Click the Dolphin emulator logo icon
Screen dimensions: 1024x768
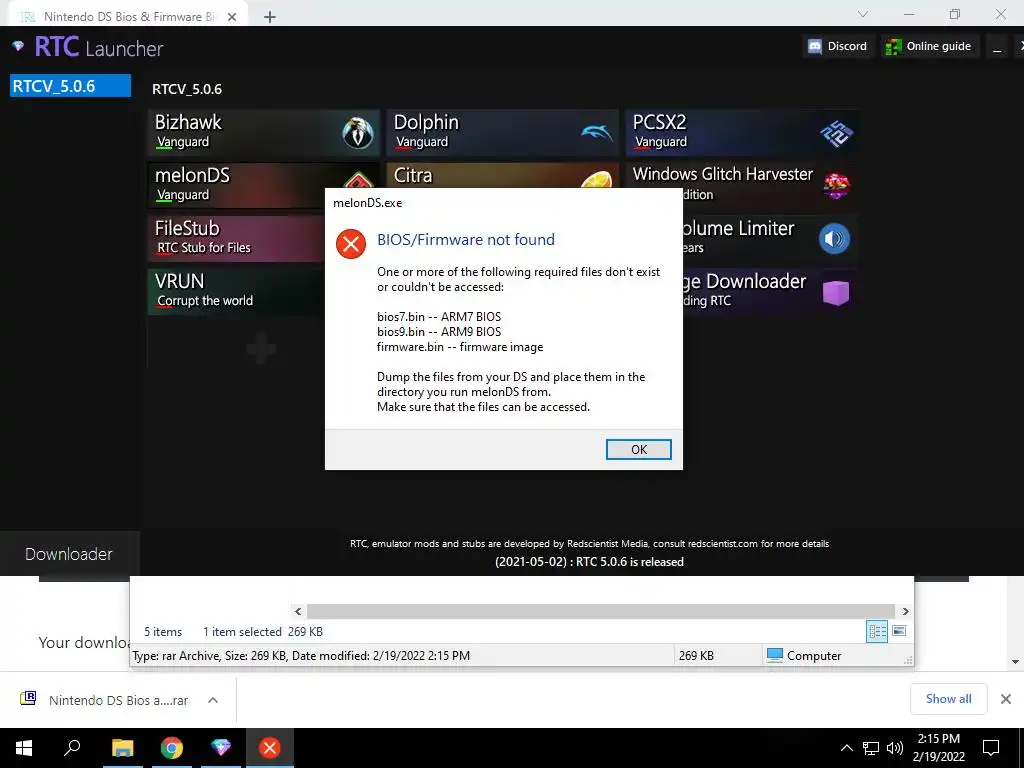[x=596, y=133]
